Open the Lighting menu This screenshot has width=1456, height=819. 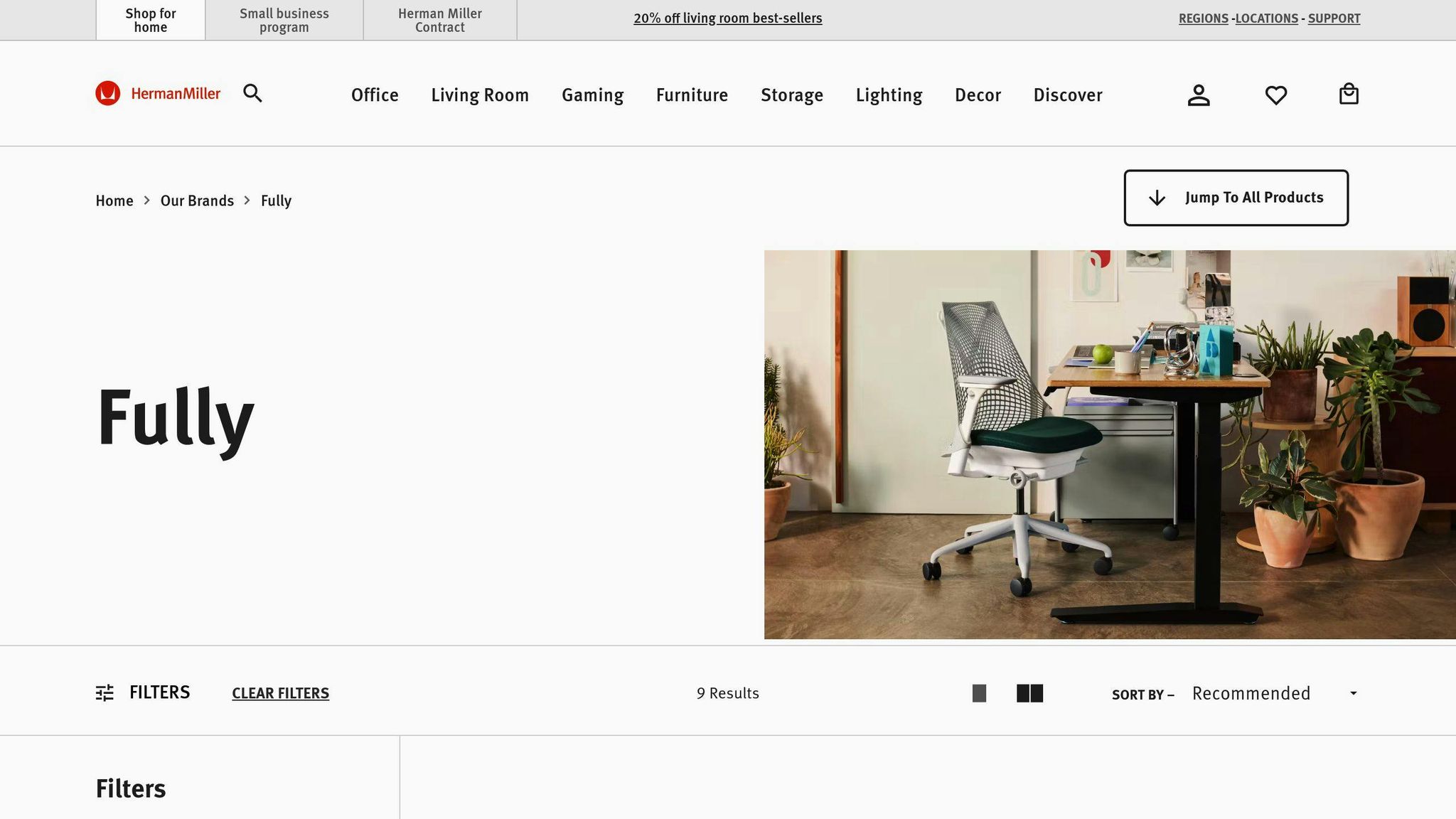click(889, 95)
